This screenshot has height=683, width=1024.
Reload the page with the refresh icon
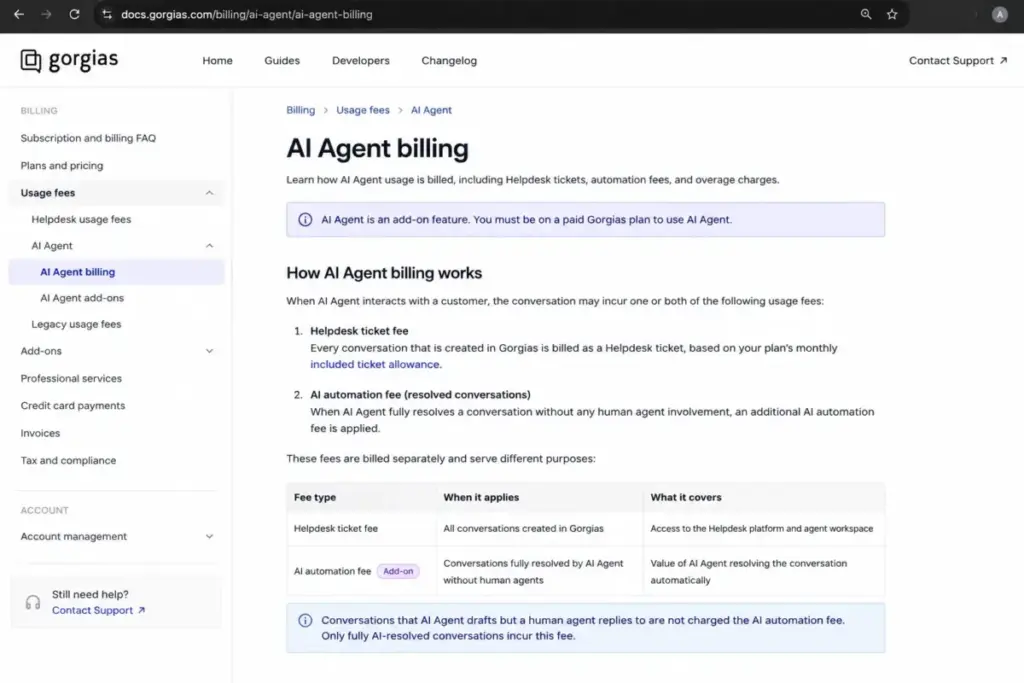[x=74, y=14]
